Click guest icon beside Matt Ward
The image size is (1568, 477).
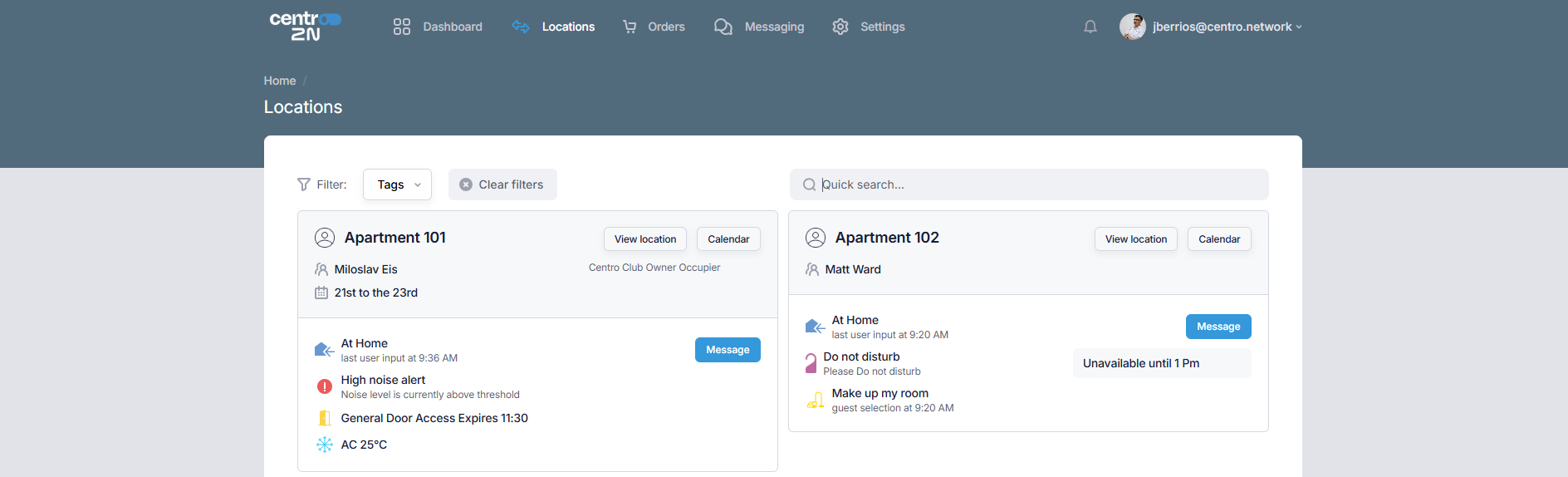tap(812, 269)
